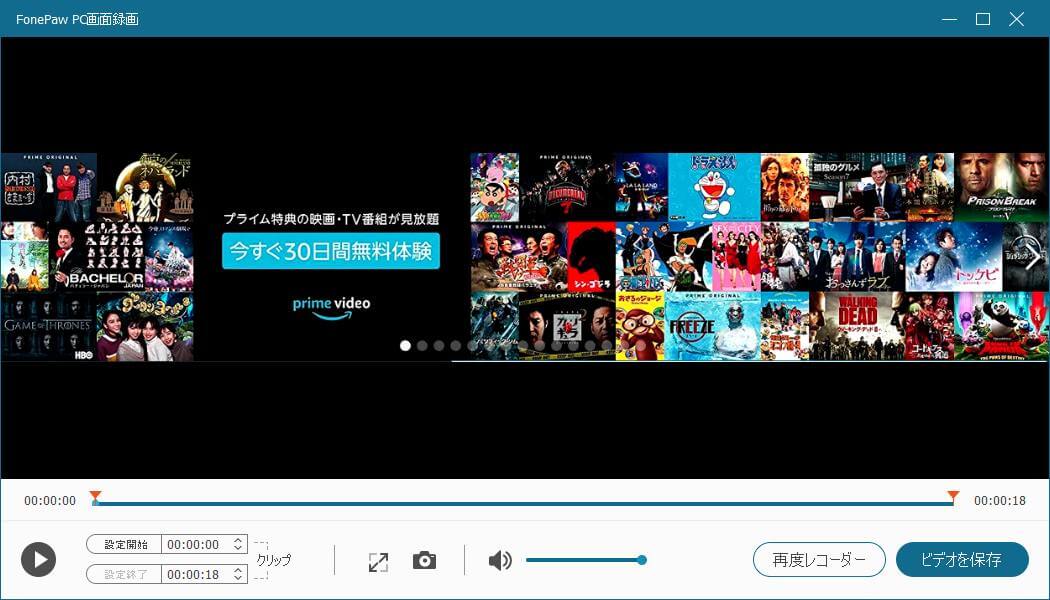Click the prime video logo
Viewport: 1050px width, 600px height.
click(x=331, y=308)
